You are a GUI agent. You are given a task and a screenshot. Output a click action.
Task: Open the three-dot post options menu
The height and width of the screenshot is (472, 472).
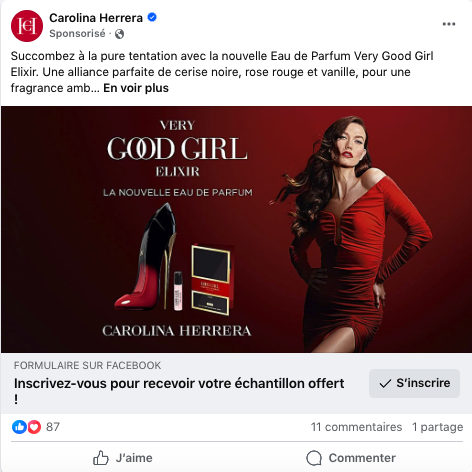449,24
